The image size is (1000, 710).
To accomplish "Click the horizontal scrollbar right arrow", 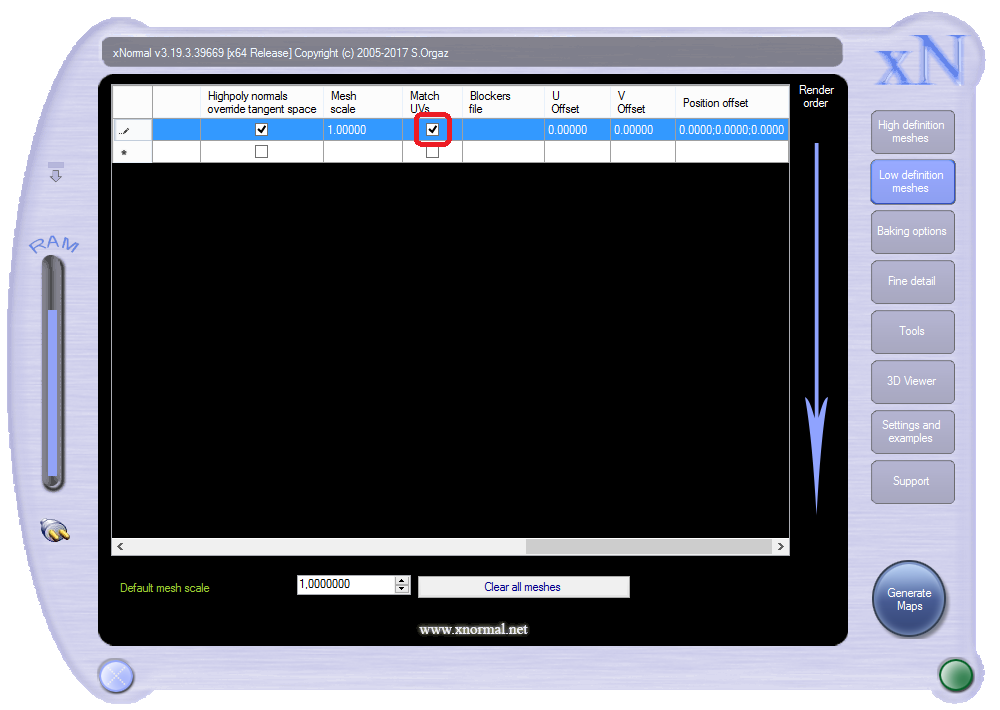I will pyautogui.click(x=780, y=547).
